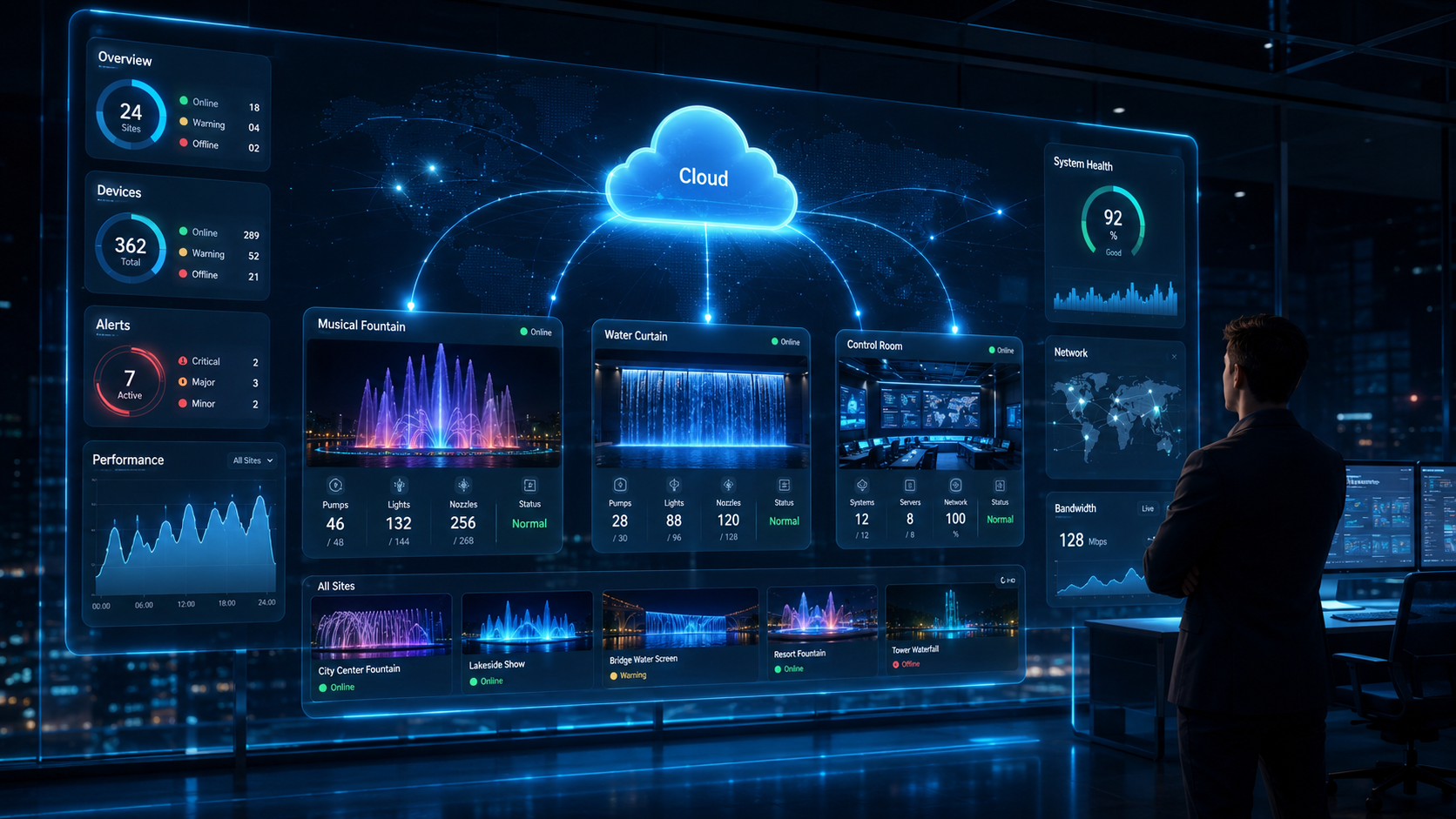Click the Bridge Water Screen site
The height and width of the screenshot is (819, 1456).
coord(679,635)
